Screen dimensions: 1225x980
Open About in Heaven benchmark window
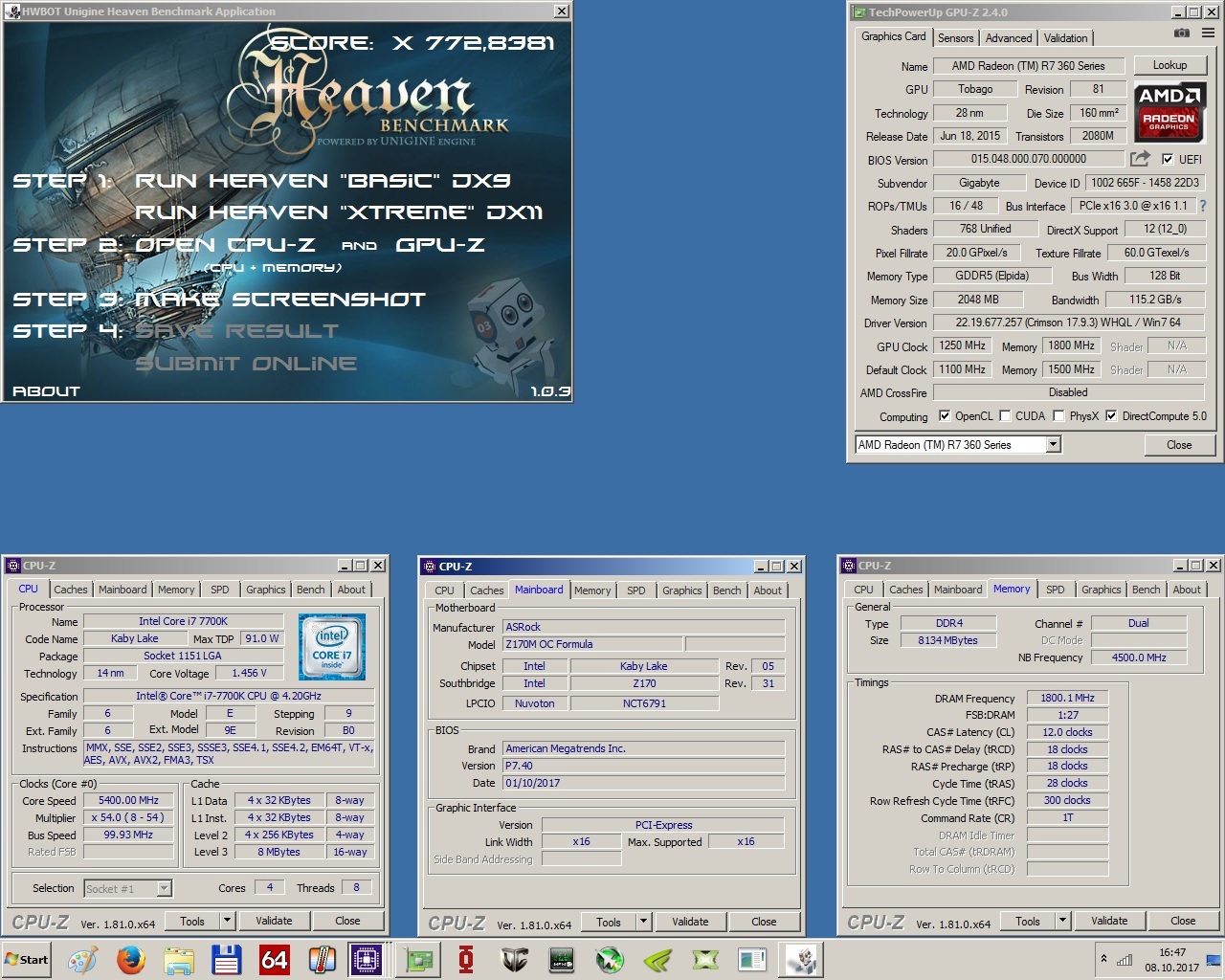pyautogui.click(x=46, y=391)
